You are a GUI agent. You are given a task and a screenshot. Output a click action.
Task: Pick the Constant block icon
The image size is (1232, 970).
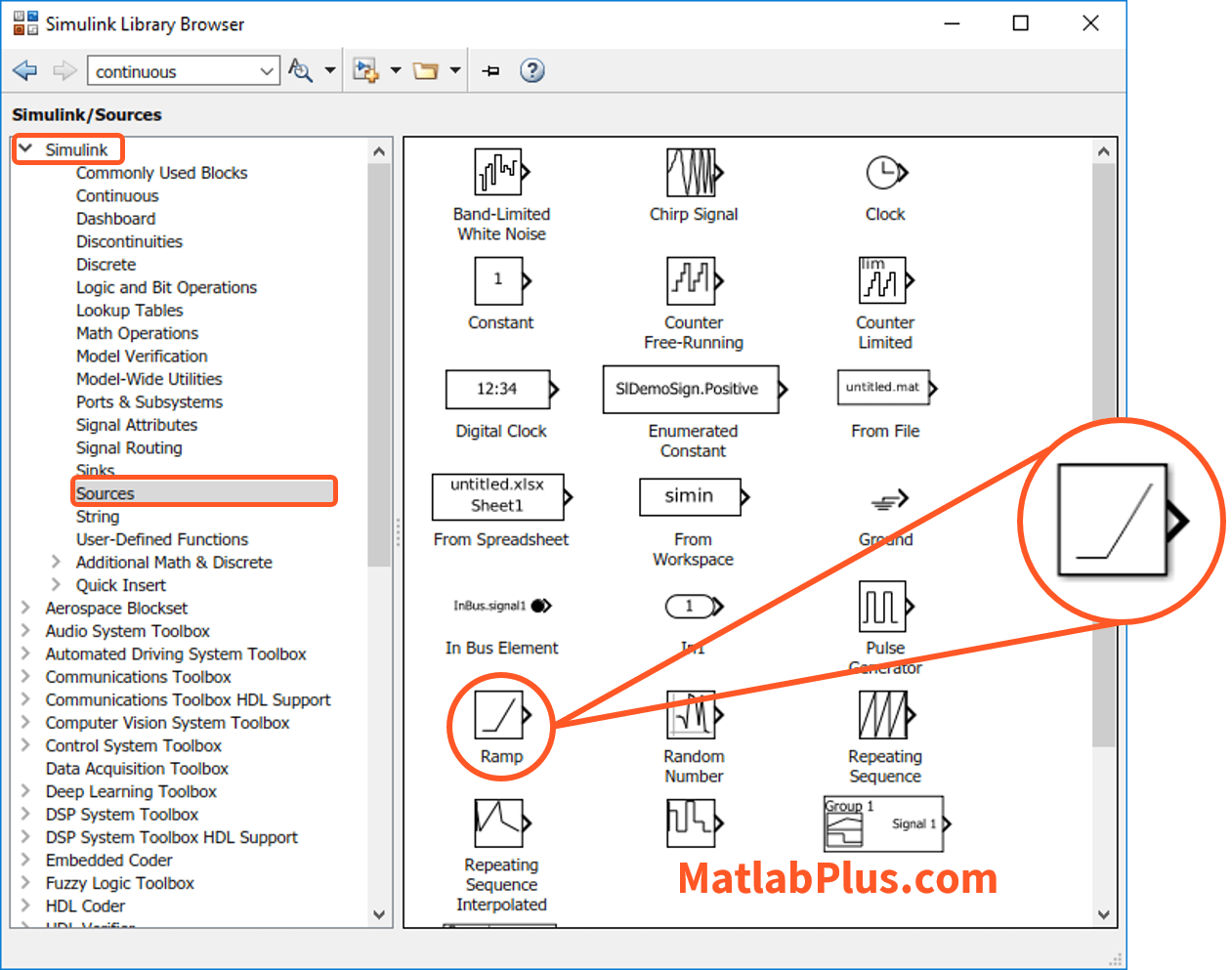pos(499,281)
